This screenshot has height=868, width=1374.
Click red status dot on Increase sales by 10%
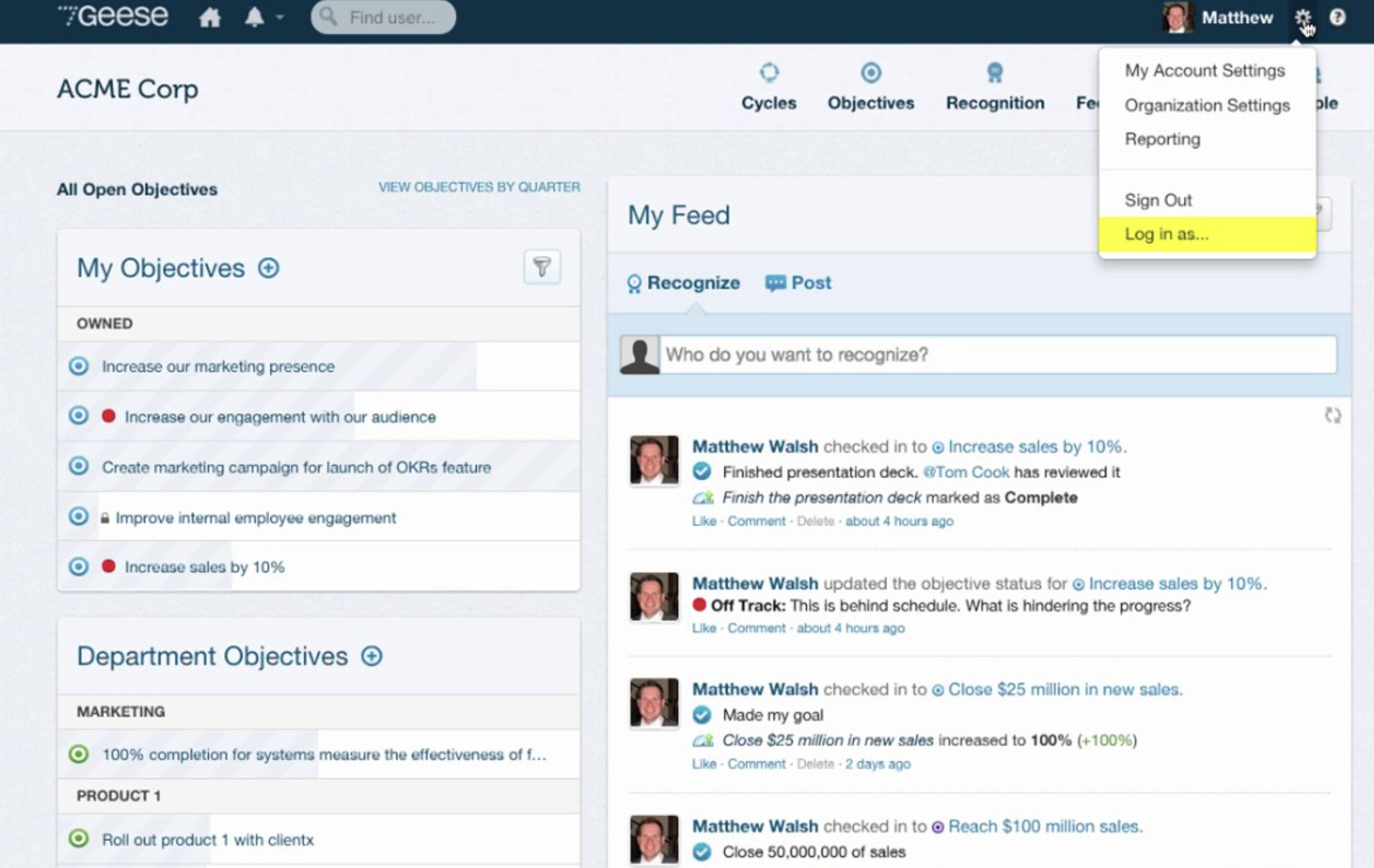tap(108, 566)
